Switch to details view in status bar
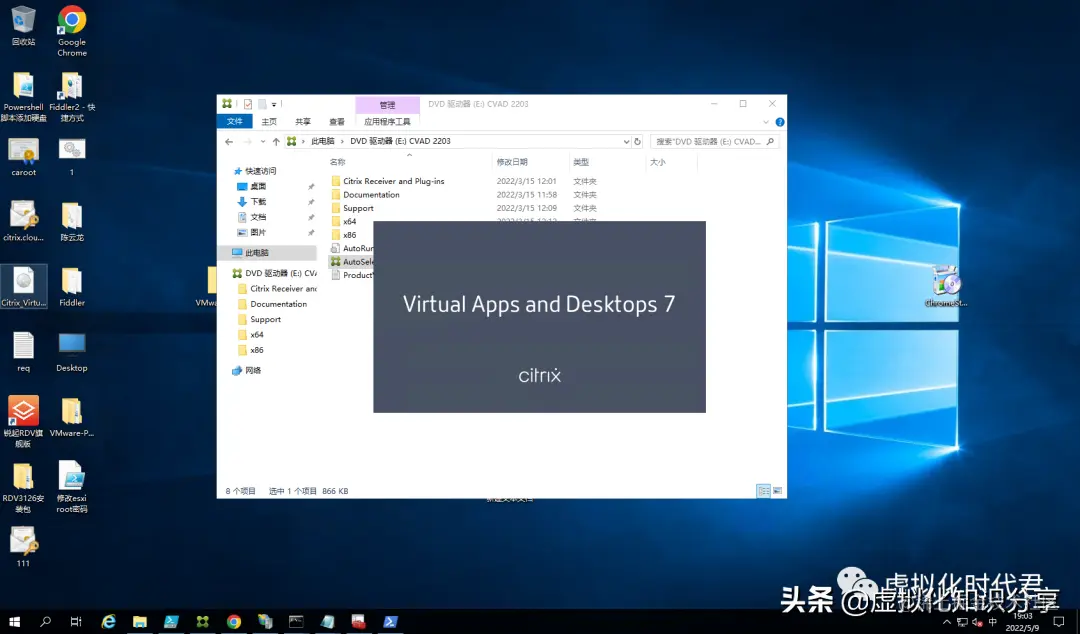Image resolution: width=1080 pixels, height=634 pixels. (764, 490)
